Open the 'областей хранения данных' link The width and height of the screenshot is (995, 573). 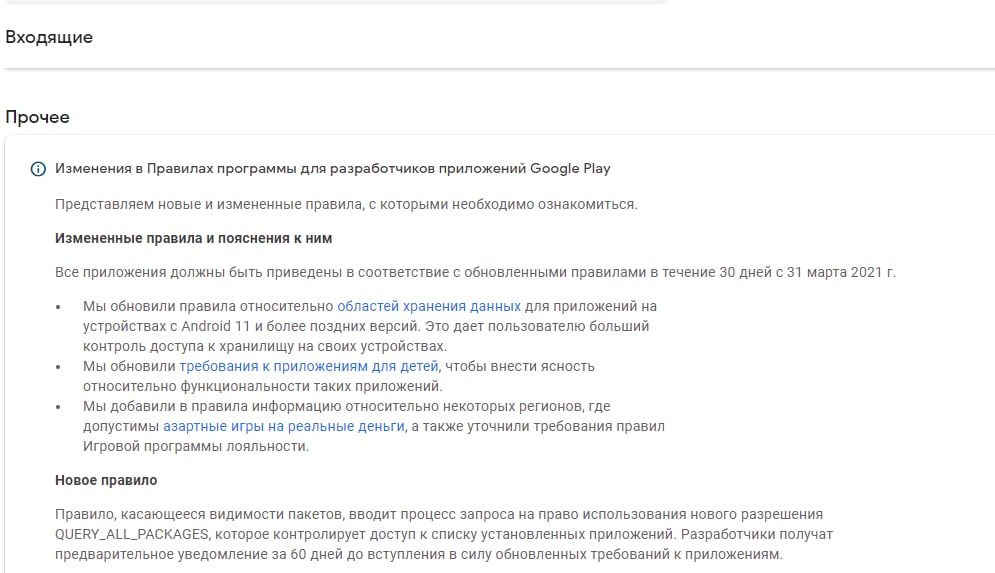click(429, 306)
